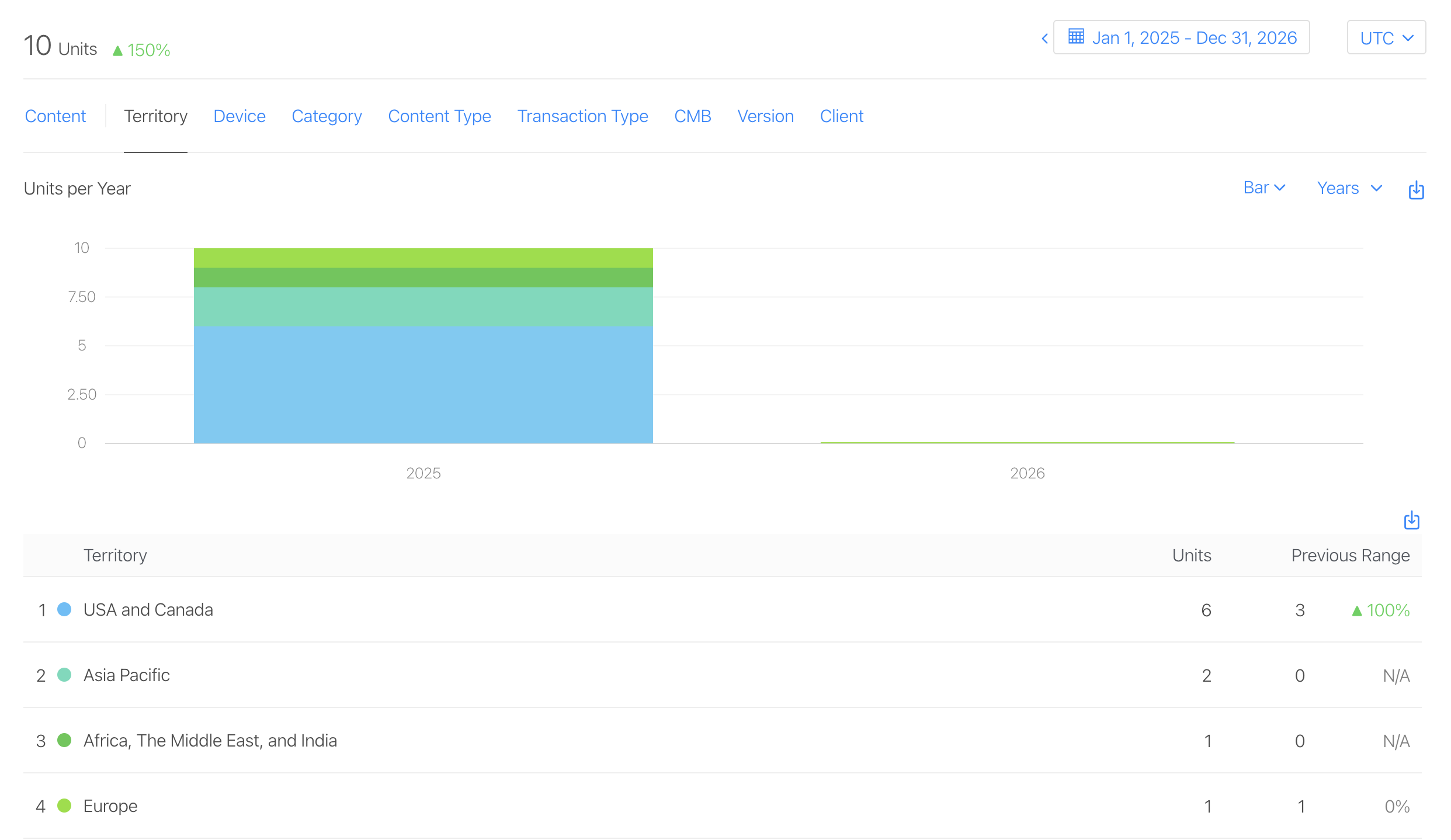This screenshot has width=1451, height=840.
Task: Open the Years granularity dropdown
Action: pos(1349,188)
